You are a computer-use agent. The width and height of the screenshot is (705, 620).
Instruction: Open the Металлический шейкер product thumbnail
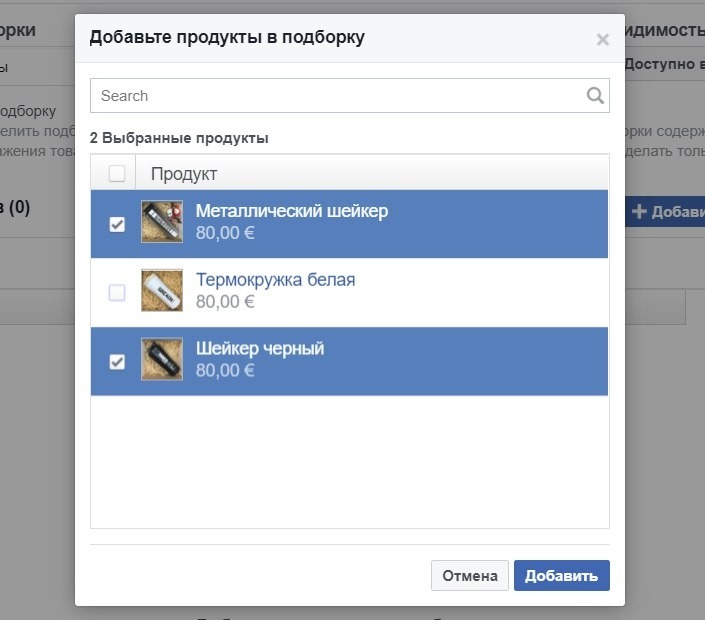click(x=162, y=222)
